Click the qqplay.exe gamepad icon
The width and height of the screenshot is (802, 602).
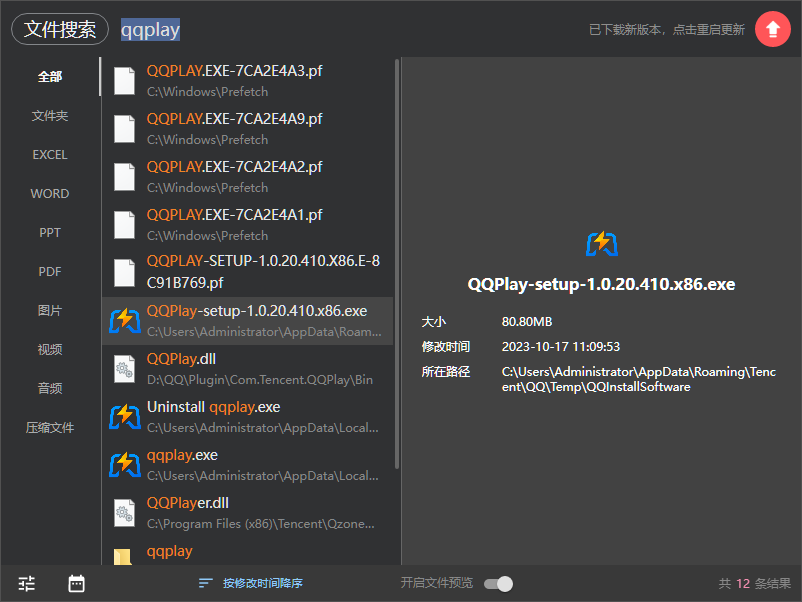[x=124, y=465]
